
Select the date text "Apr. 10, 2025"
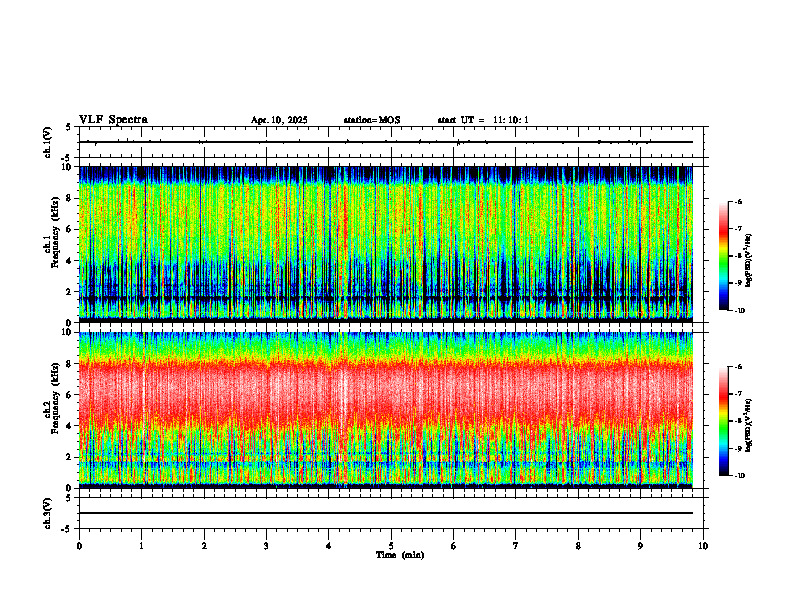[279, 120]
